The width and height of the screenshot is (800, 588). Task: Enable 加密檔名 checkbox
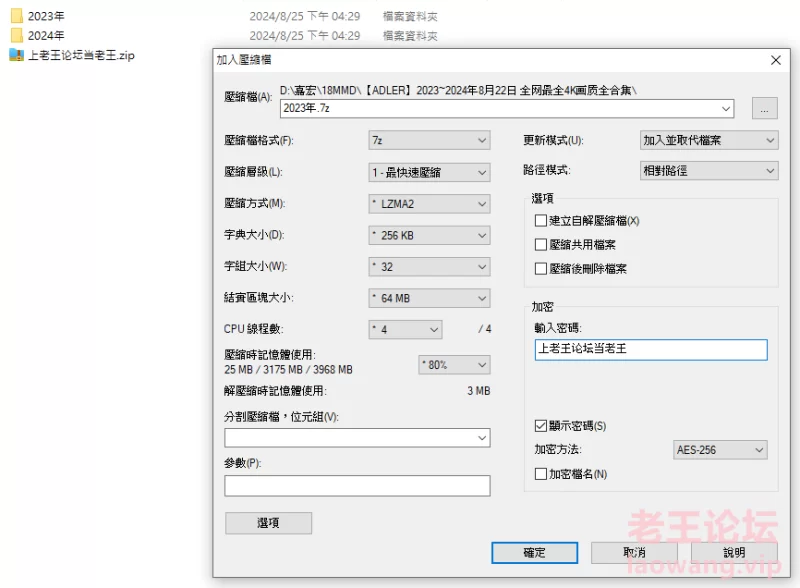click(541, 474)
